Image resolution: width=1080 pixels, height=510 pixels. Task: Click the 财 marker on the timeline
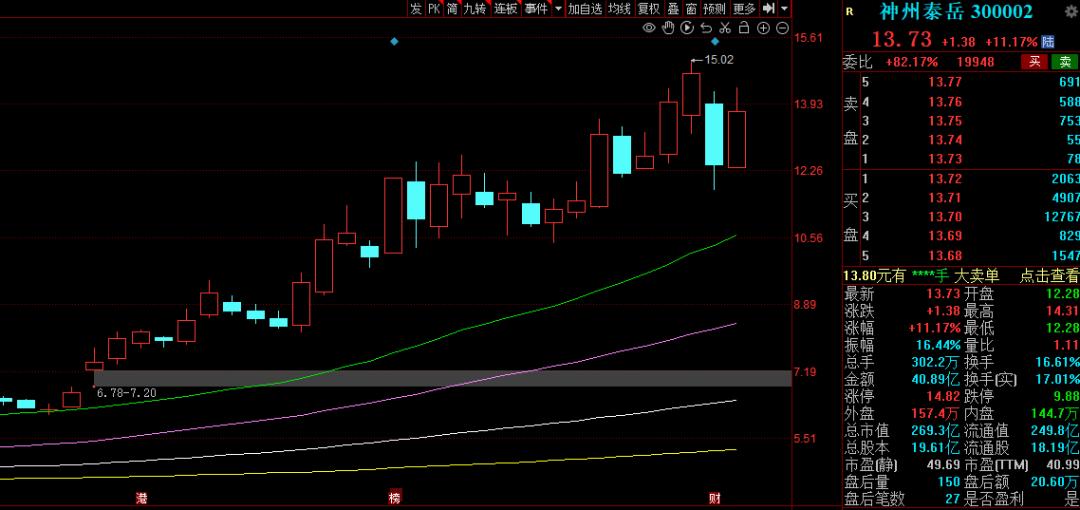coord(715,498)
